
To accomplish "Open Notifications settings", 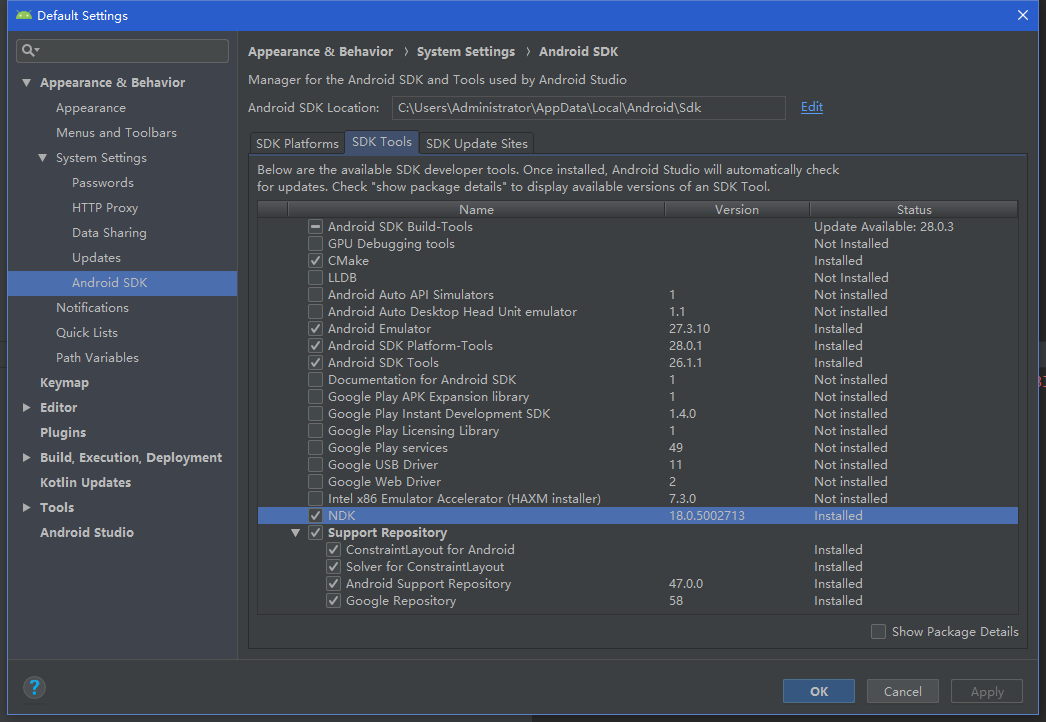I will (92, 308).
